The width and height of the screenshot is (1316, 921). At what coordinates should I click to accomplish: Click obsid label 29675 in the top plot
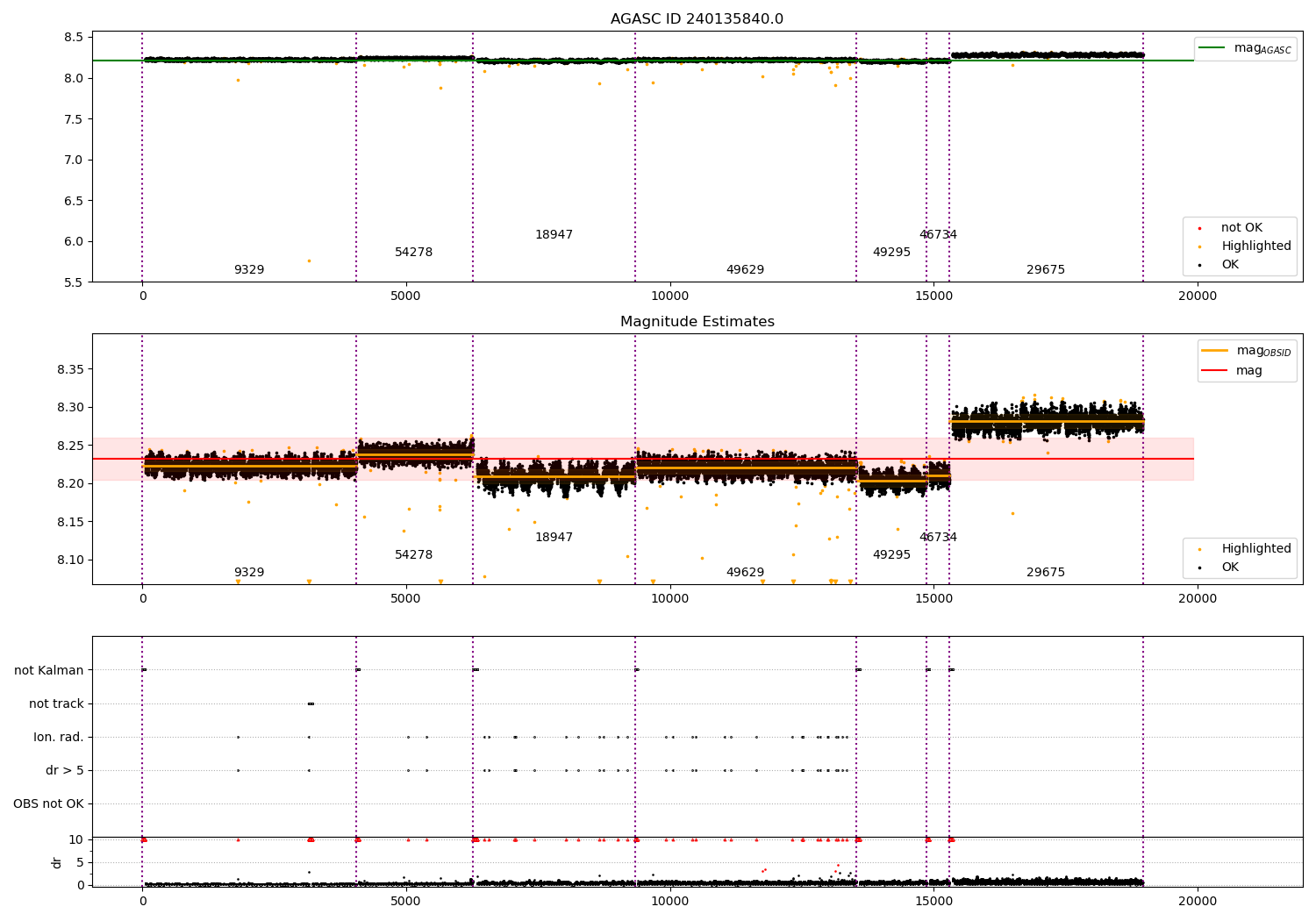pos(1046,270)
